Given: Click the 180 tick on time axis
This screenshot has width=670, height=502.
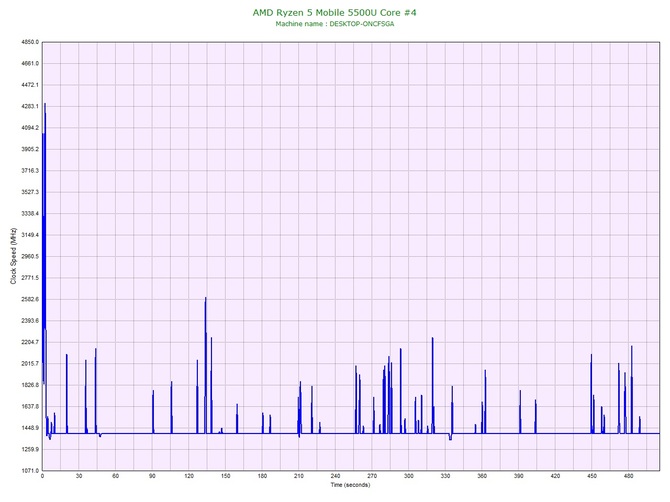Looking at the screenshot, I should [262, 476].
